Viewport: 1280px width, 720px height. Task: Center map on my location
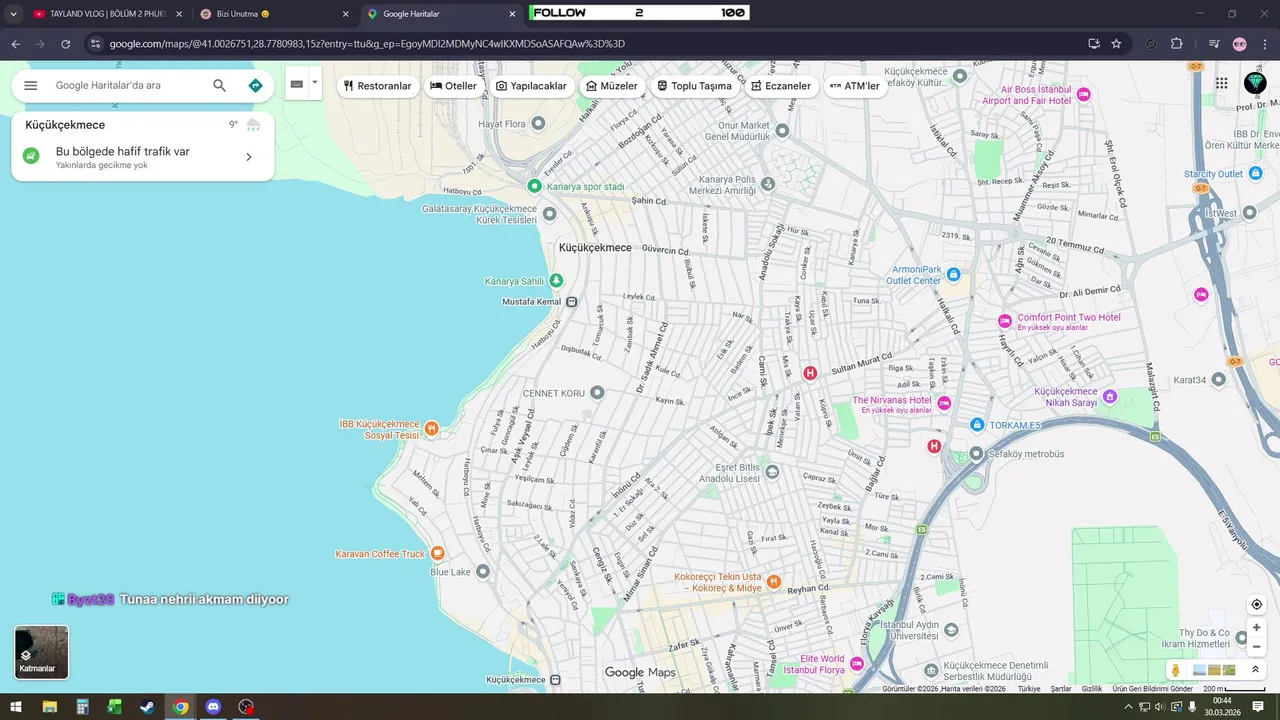[1257, 604]
